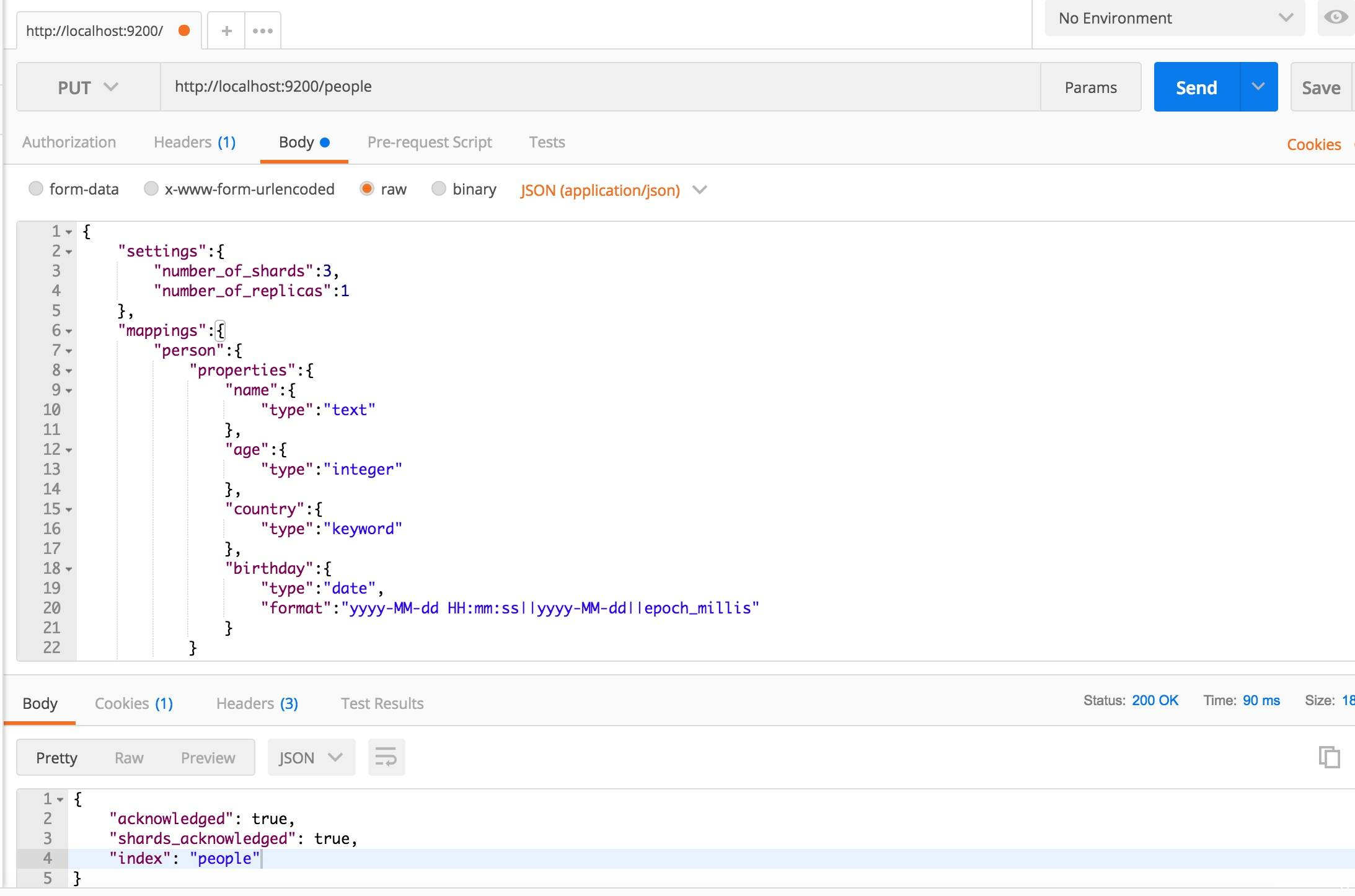Open the PUT method dropdown
The height and width of the screenshot is (896, 1355).
click(x=88, y=87)
